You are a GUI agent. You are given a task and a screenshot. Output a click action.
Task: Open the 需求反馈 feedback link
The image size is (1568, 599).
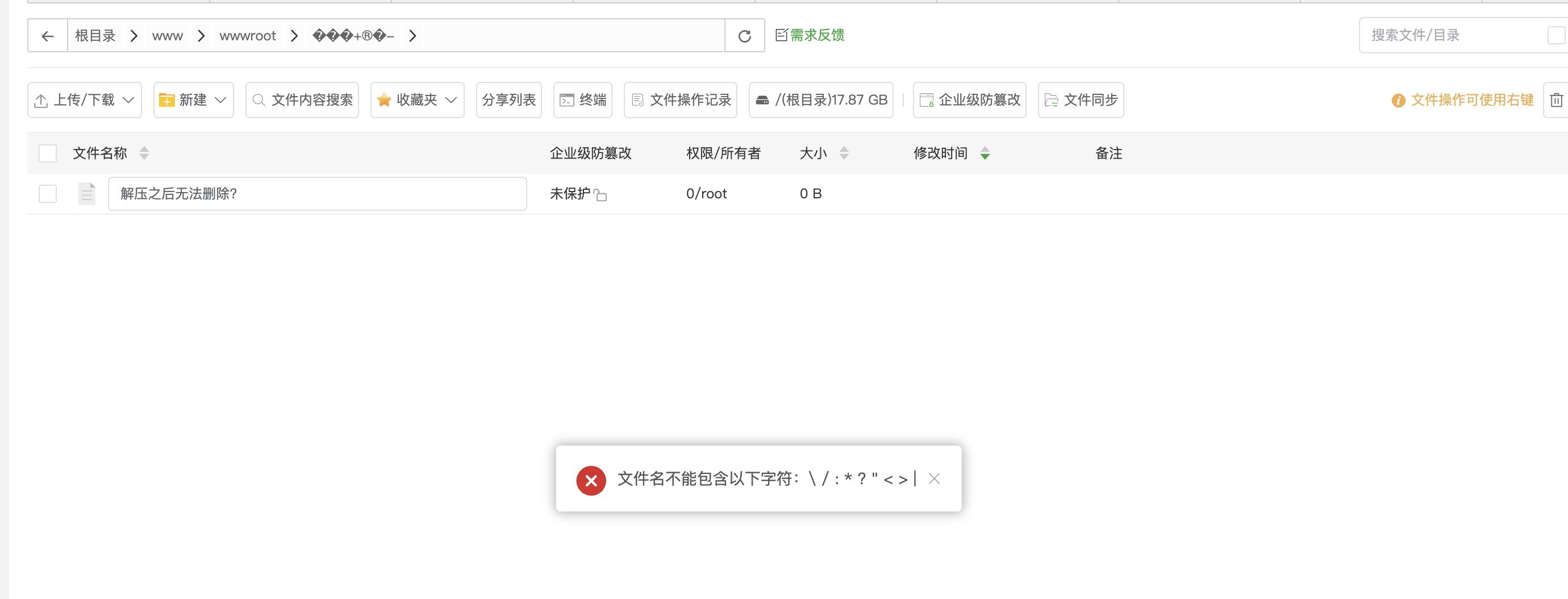[810, 35]
